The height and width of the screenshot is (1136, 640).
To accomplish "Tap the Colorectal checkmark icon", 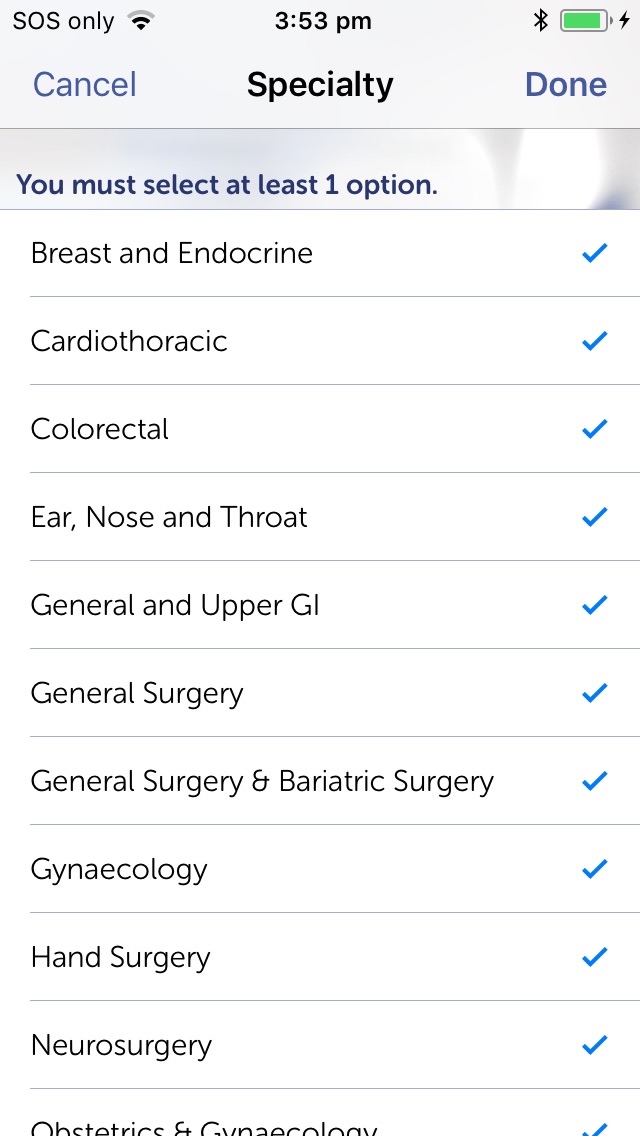I will coord(594,429).
